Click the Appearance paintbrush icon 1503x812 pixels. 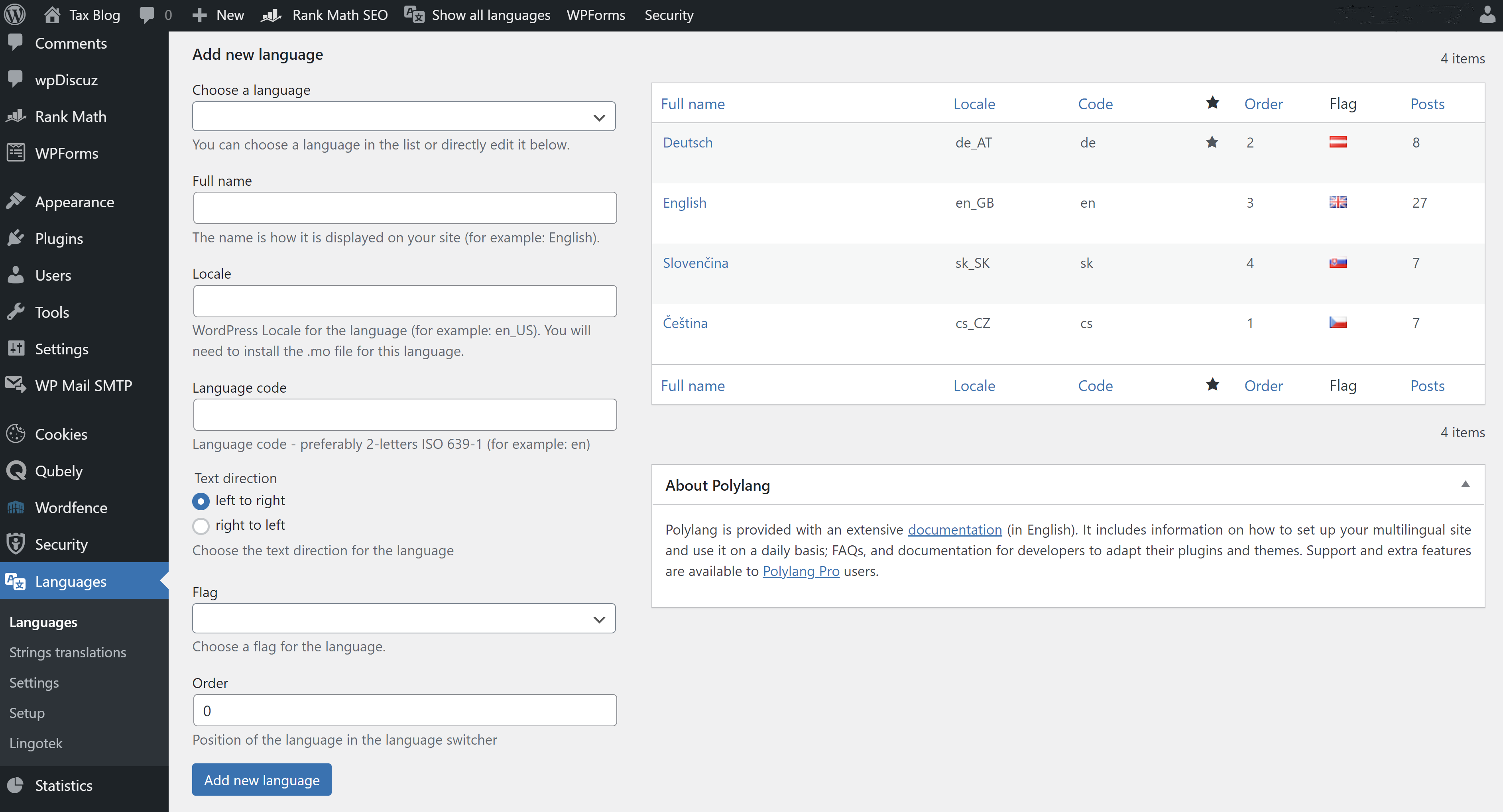(x=16, y=201)
